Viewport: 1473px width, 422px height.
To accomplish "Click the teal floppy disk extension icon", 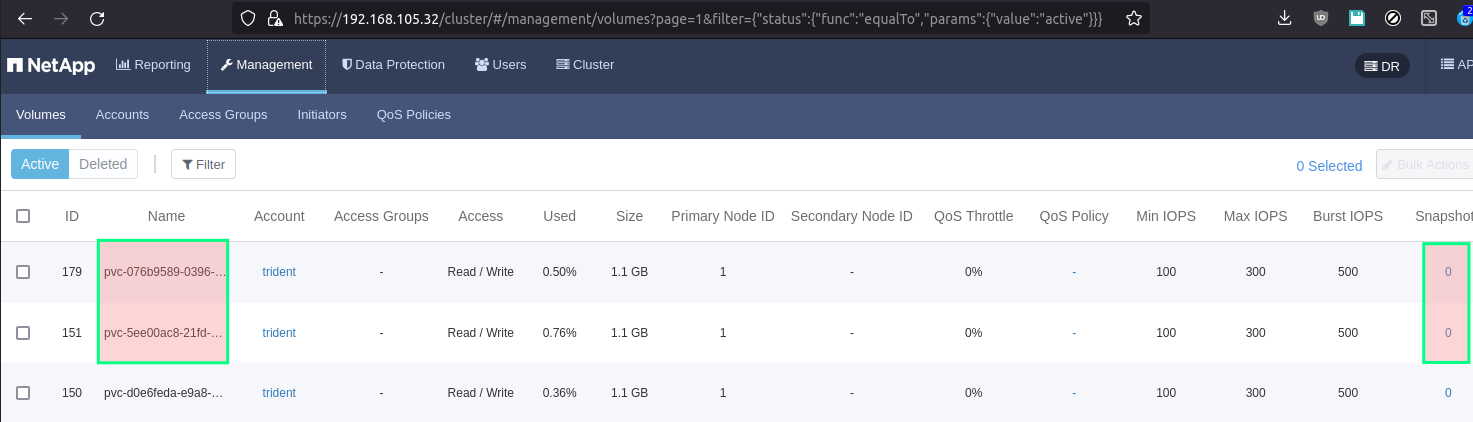I will pyautogui.click(x=1357, y=19).
